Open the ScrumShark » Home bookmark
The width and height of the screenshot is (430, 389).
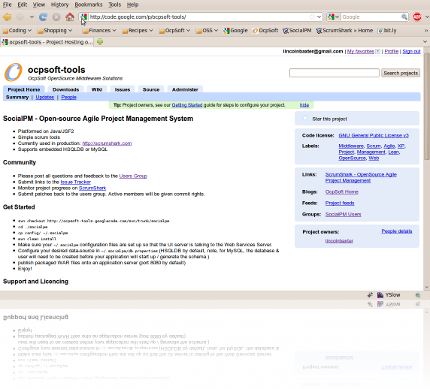pyautogui.click(x=344, y=30)
